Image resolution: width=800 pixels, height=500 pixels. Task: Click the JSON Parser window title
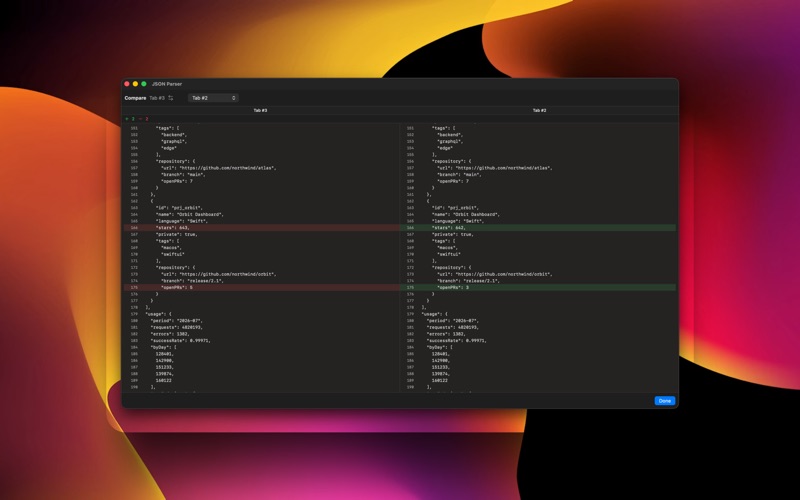click(167, 84)
